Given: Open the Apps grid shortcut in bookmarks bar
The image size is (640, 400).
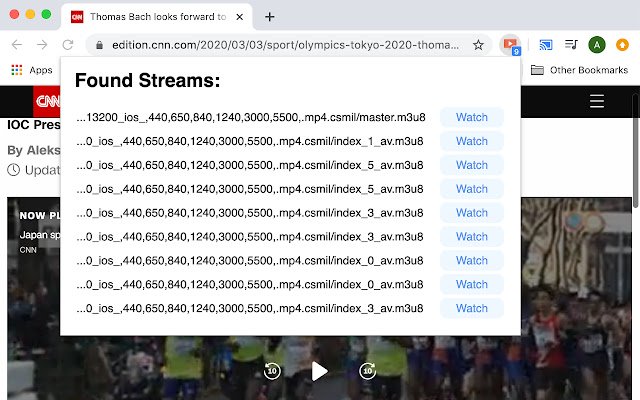Looking at the screenshot, I should 32,70.
